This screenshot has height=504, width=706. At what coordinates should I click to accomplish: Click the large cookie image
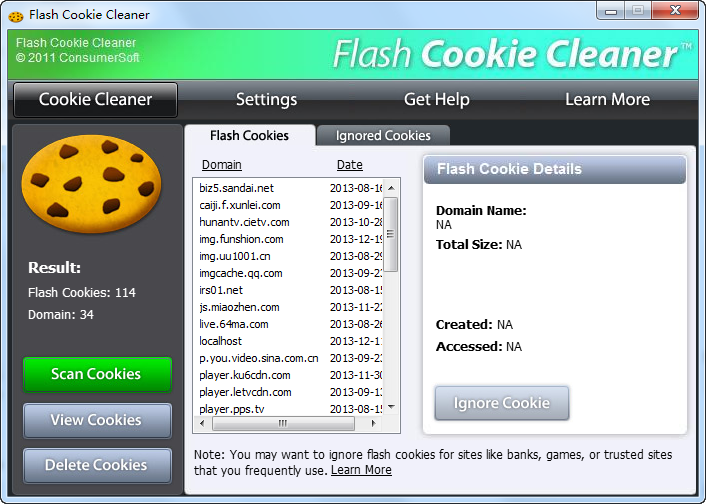click(91, 184)
